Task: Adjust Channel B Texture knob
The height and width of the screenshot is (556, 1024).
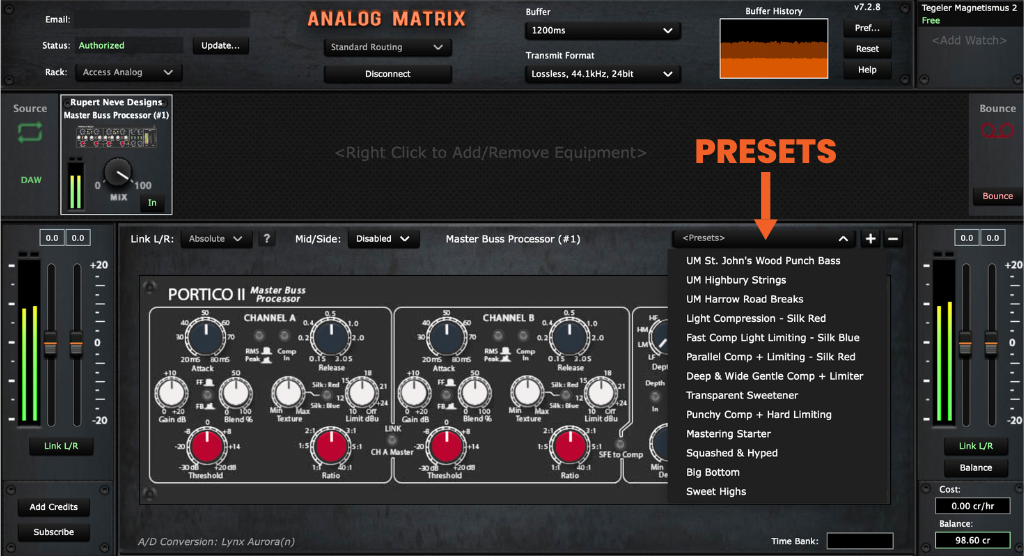Action: tap(527, 393)
